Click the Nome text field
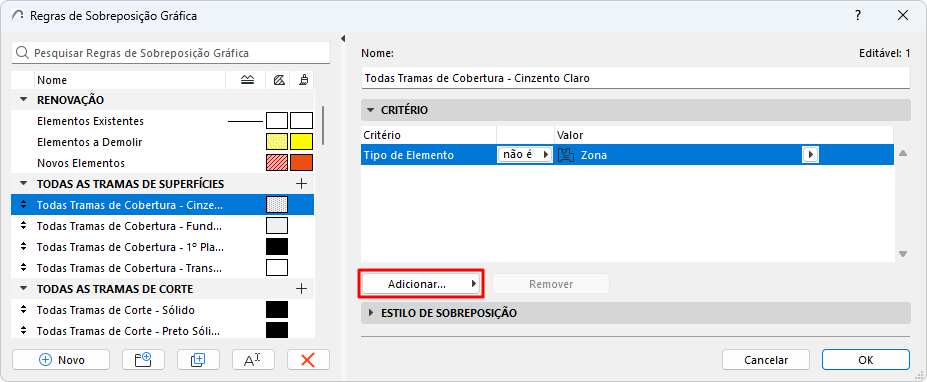The width and height of the screenshot is (927, 382). tap(636, 78)
